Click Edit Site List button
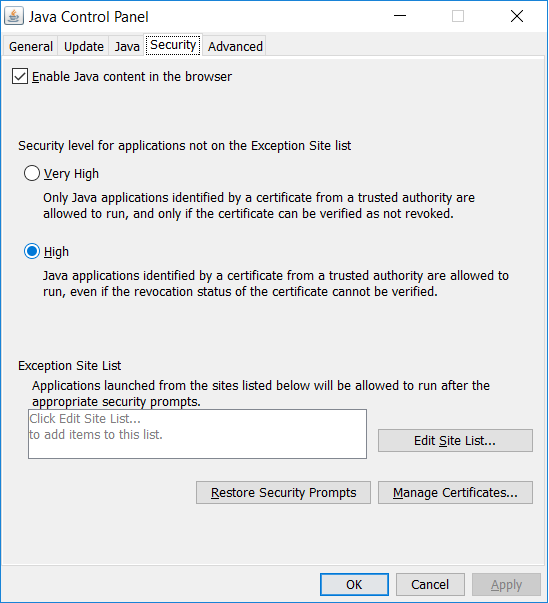The width and height of the screenshot is (549, 603). pyautogui.click(x=455, y=440)
